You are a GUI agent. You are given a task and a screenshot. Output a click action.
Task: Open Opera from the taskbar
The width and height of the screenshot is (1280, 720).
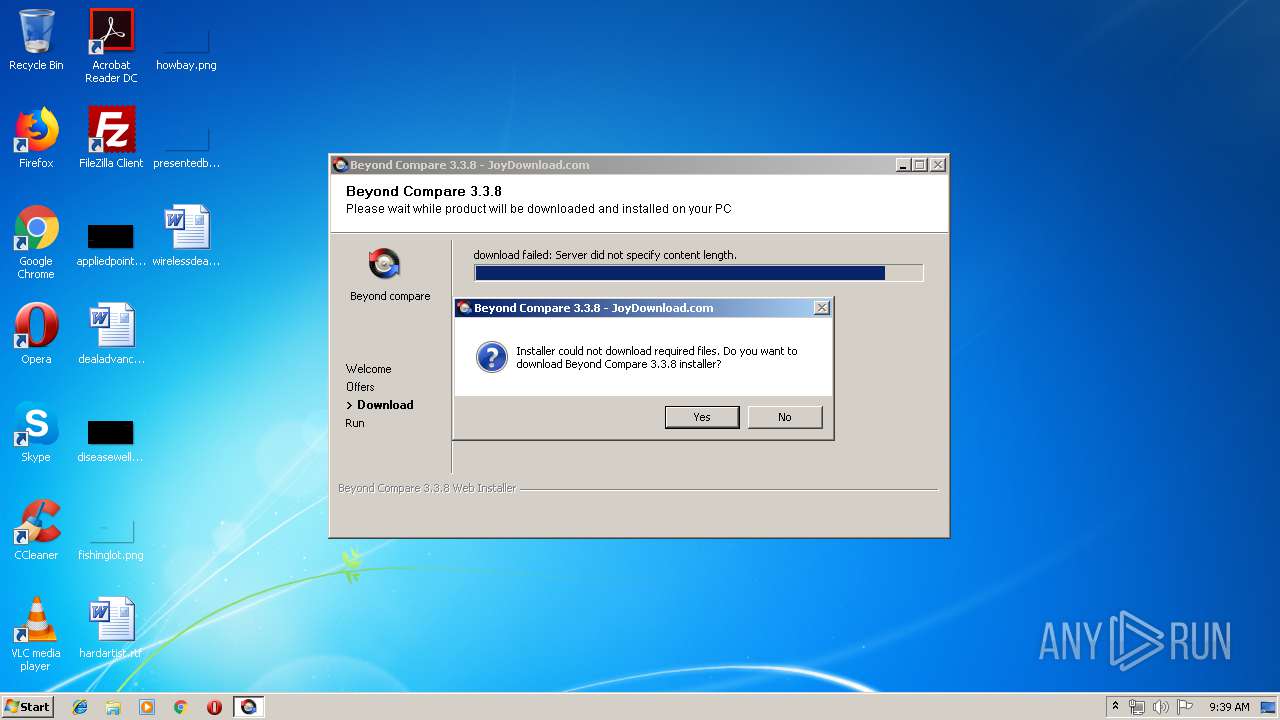214,707
